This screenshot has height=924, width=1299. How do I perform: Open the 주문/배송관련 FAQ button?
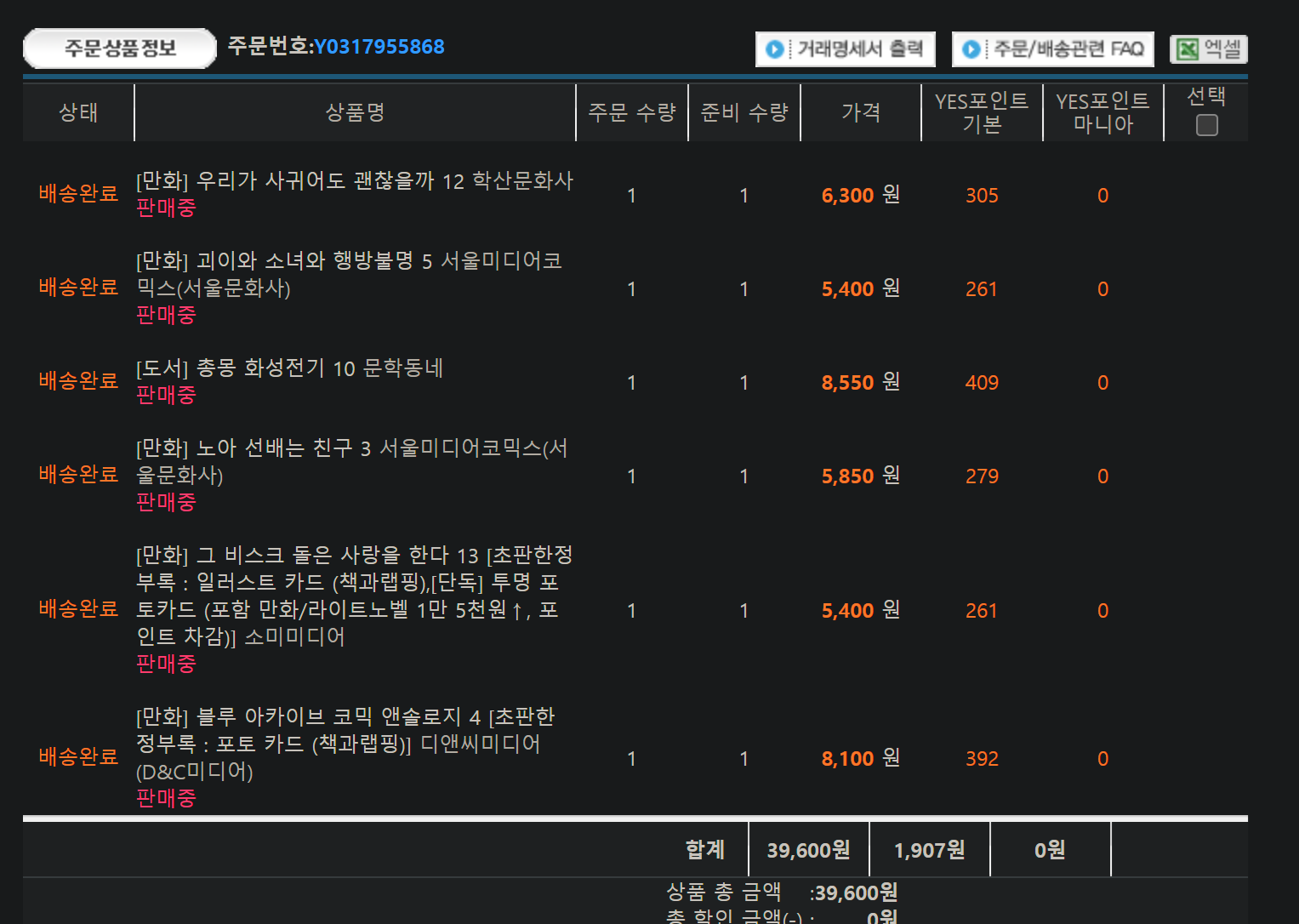click(x=1052, y=49)
